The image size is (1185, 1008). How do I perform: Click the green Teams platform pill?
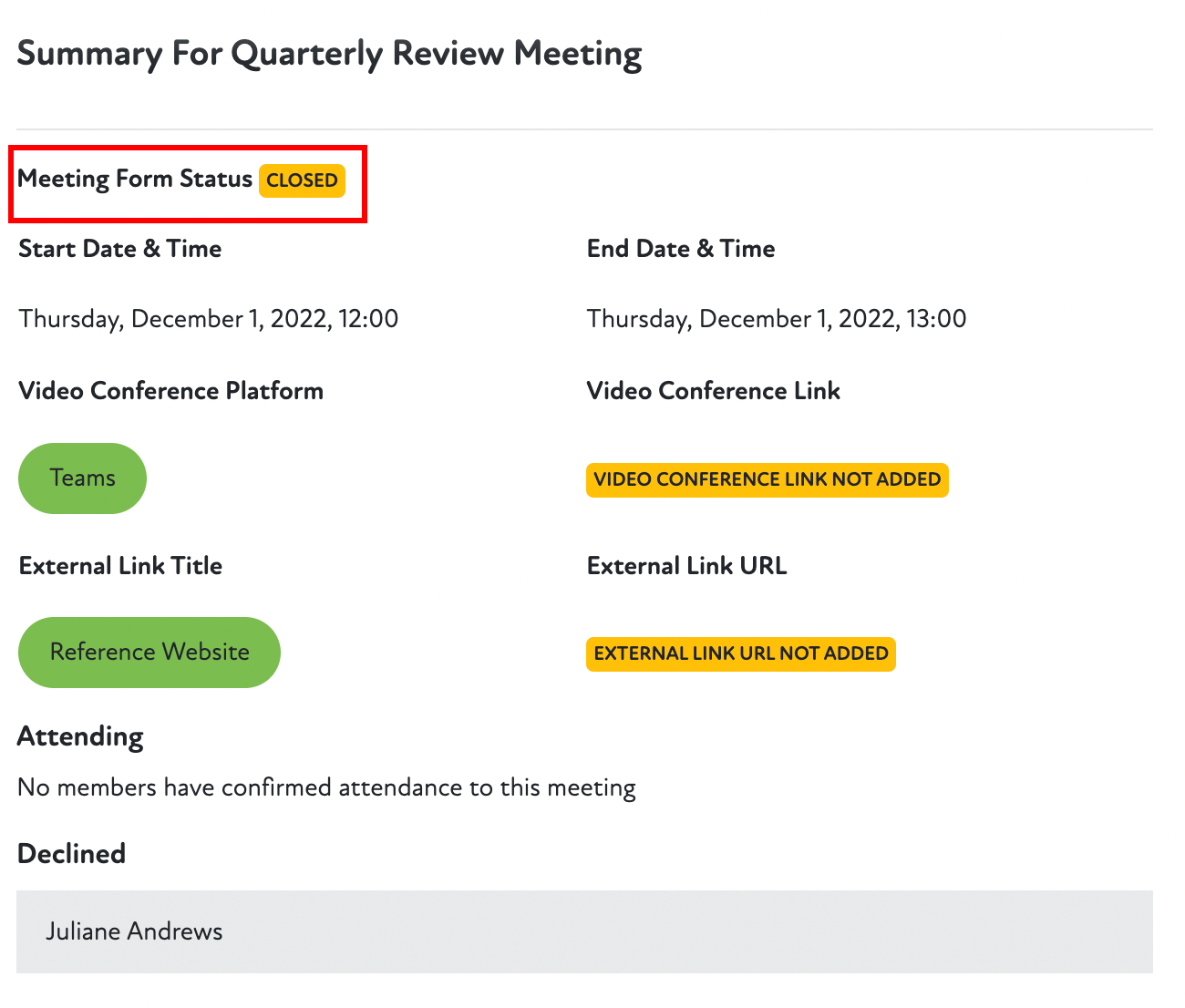tap(82, 478)
